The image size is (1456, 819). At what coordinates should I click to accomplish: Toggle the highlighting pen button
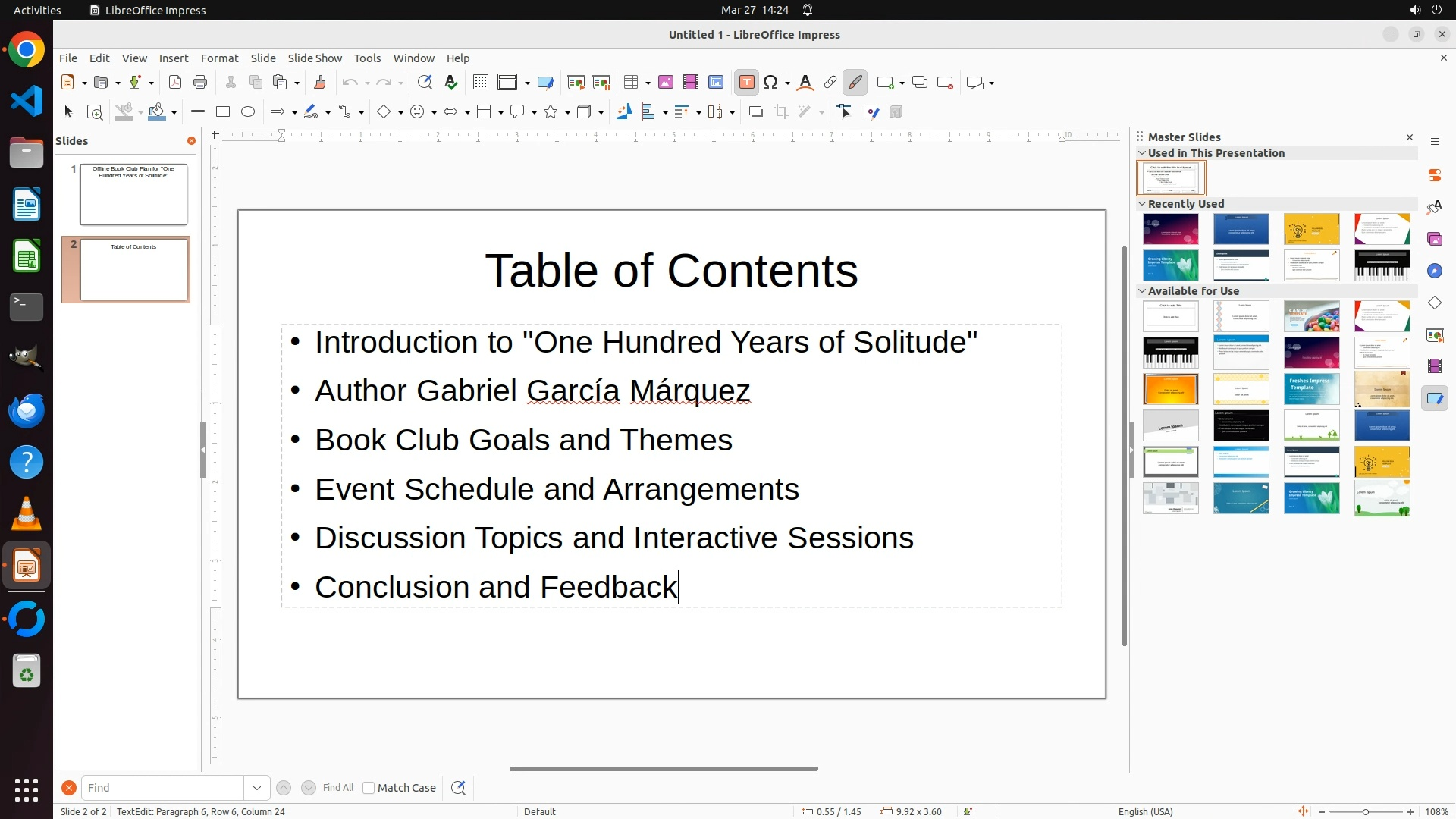pos(855,83)
